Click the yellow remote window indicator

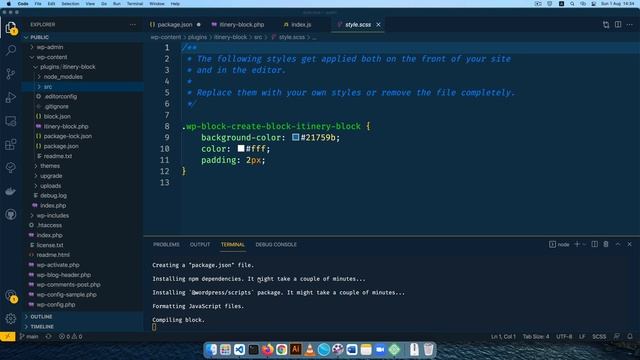tap(8, 337)
